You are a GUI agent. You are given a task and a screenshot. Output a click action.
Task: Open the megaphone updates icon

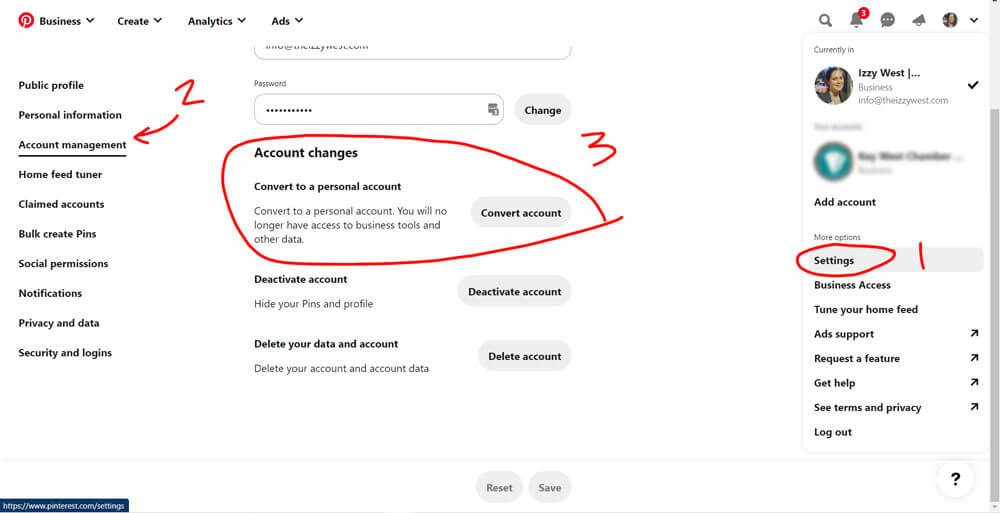coord(918,20)
